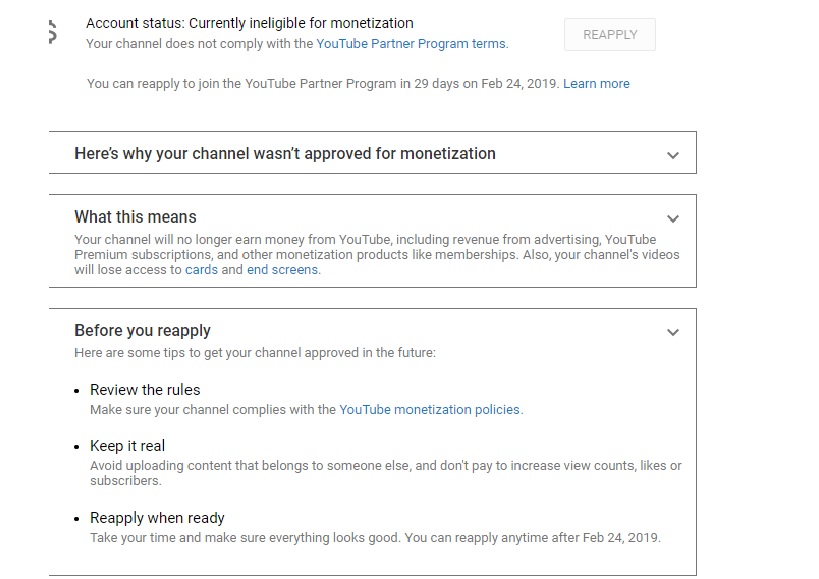Follow the Learn more link
This screenshot has height=579, width=819.
pos(596,84)
